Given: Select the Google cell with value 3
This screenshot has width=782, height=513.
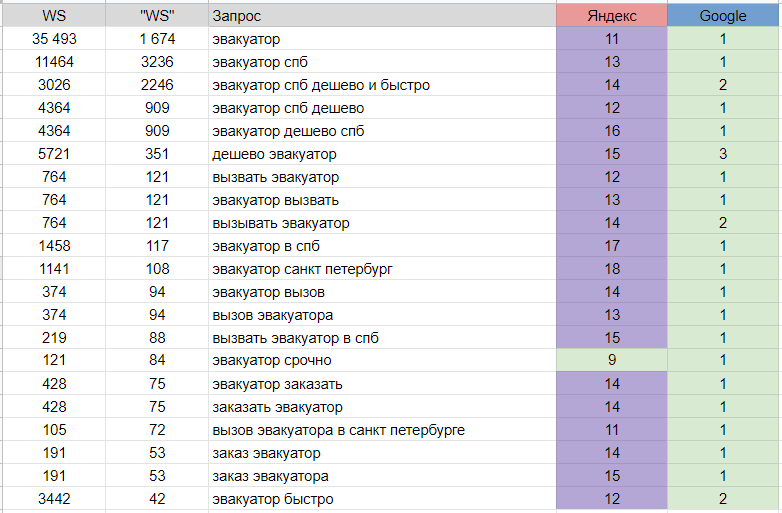Looking at the screenshot, I should [722, 154].
